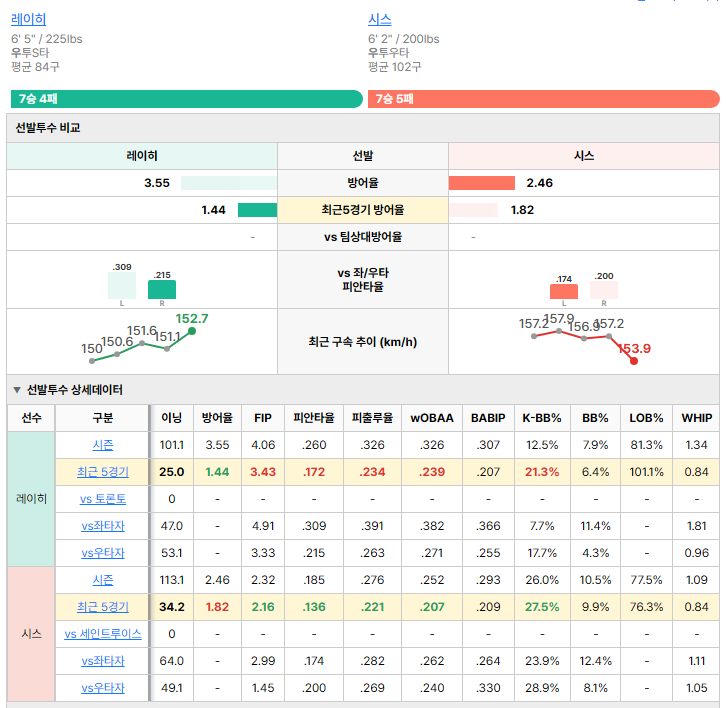The width and height of the screenshot is (726, 708).
Task: Click the 4.06 FIP cell
Action: (x=263, y=445)
